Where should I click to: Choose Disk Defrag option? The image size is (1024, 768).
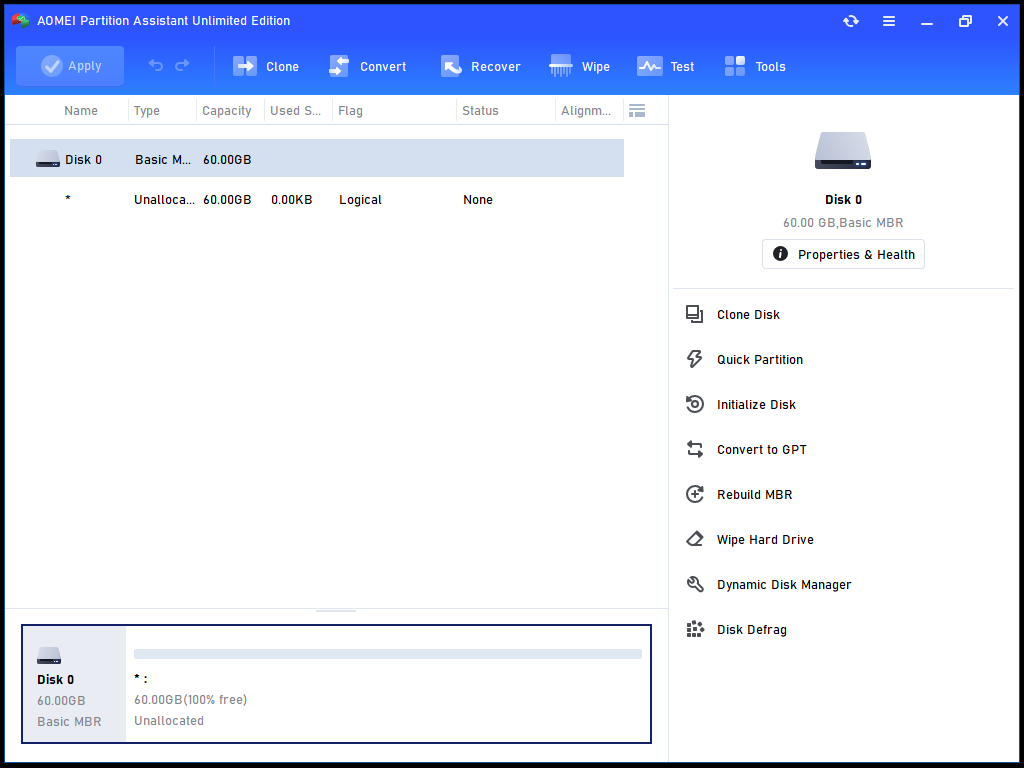(x=752, y=630)
